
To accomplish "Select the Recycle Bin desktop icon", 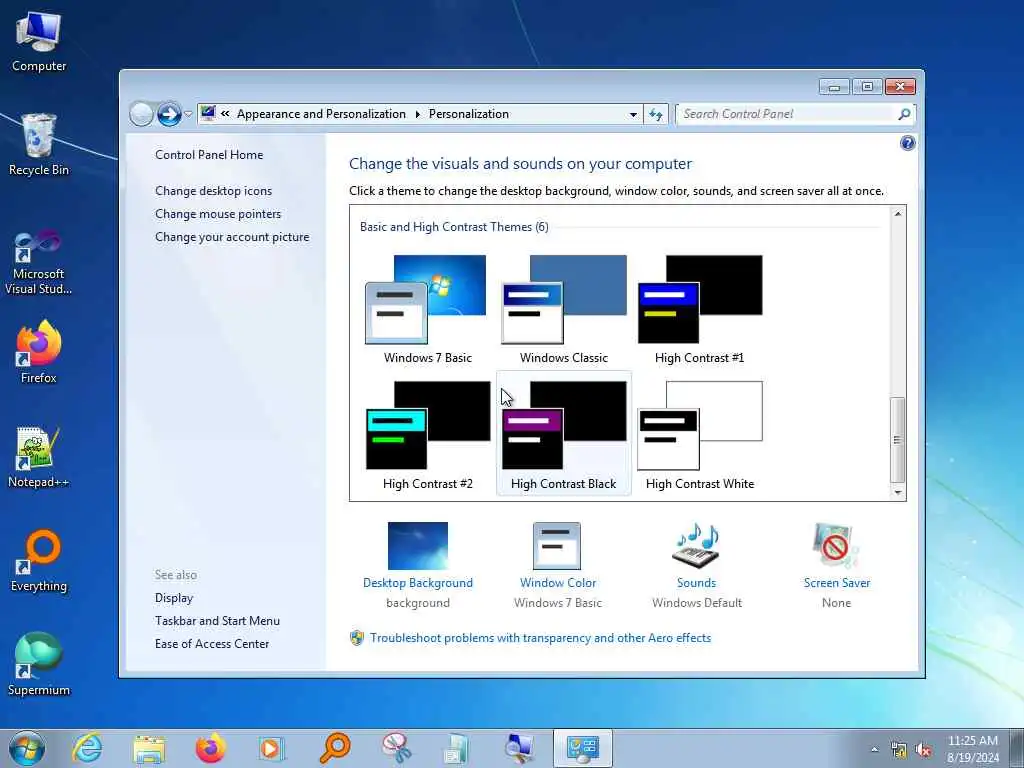I will [39, 145].
